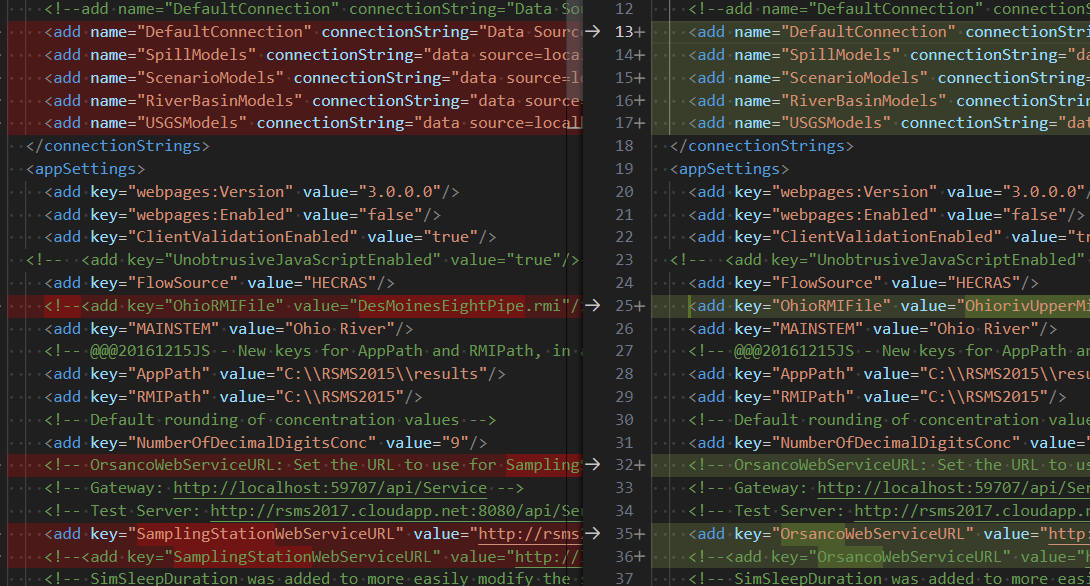This screenshot has height=586, width=1090.
Task: Click line number 30 in the gutter
Action: (x=624, y=420)
